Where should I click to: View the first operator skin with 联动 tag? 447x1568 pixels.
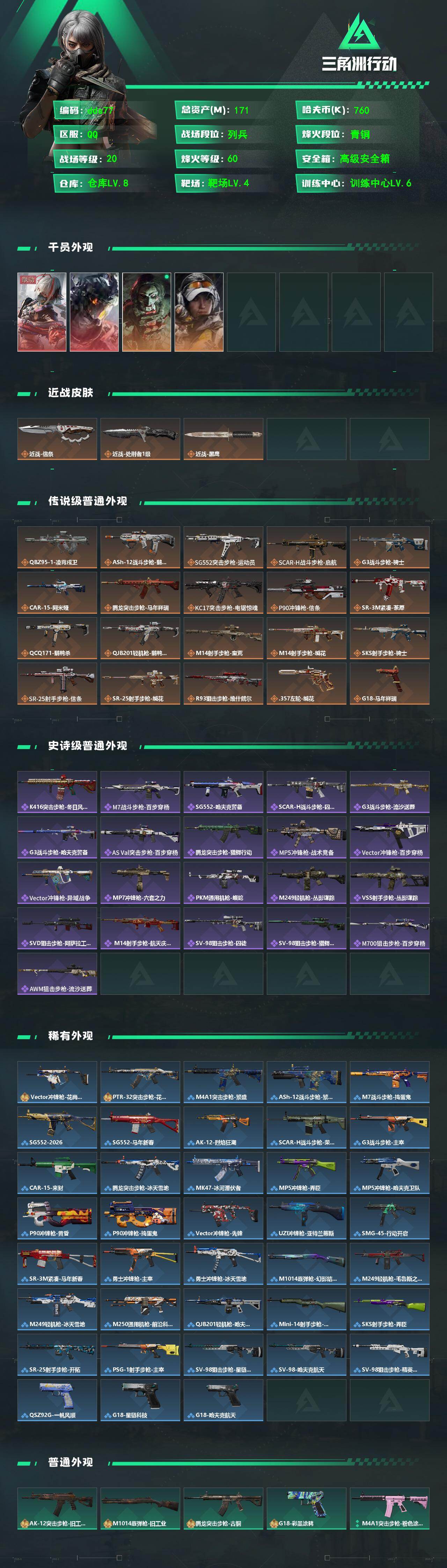coord(42,312)
